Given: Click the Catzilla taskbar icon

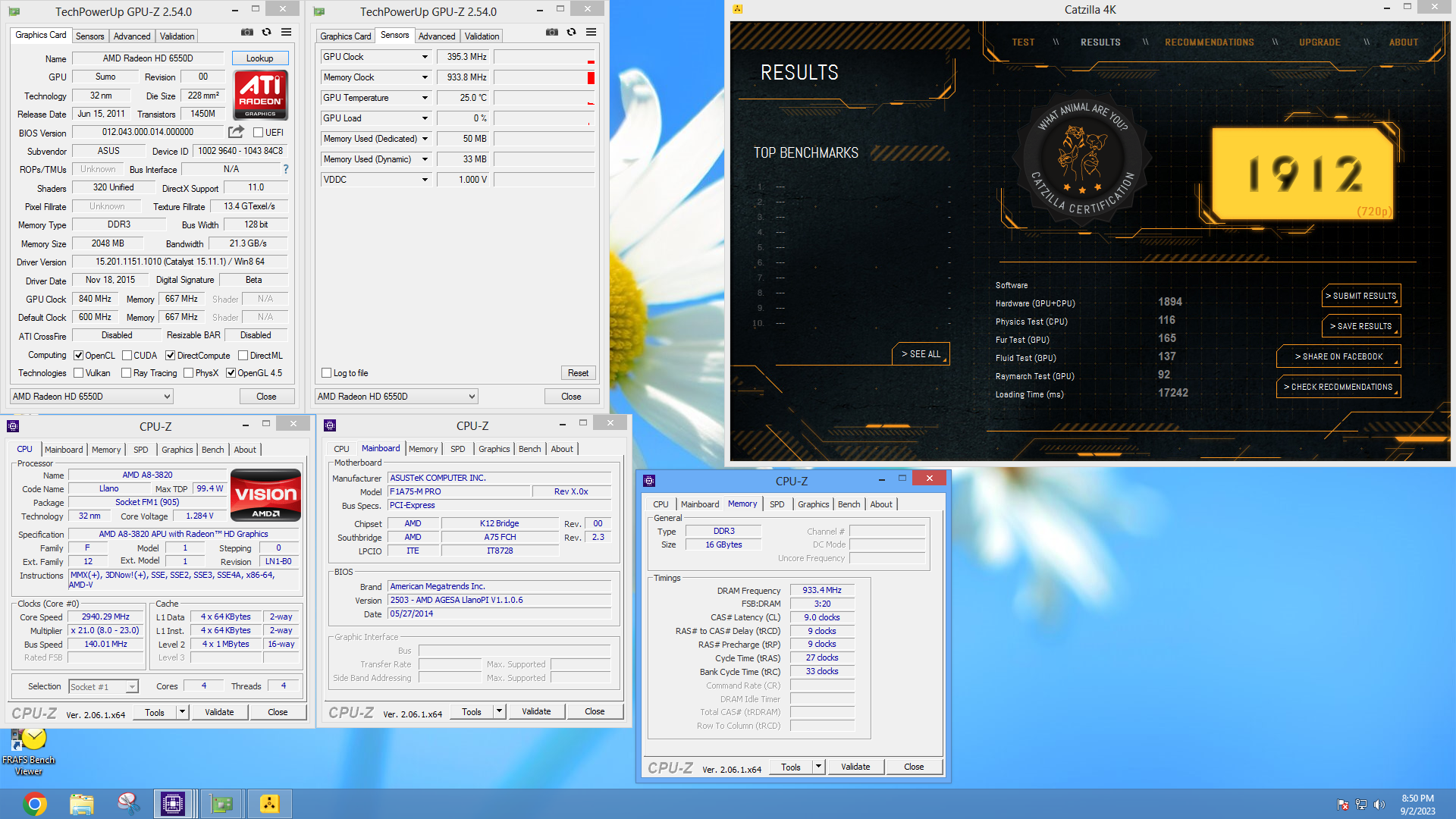Looking at the screenshot, I should [x=270, y=804].
